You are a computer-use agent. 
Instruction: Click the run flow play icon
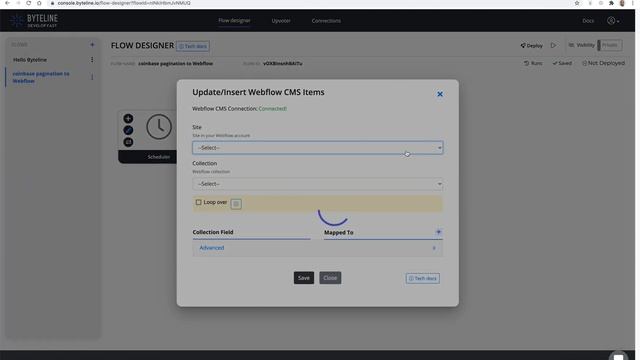553,45
